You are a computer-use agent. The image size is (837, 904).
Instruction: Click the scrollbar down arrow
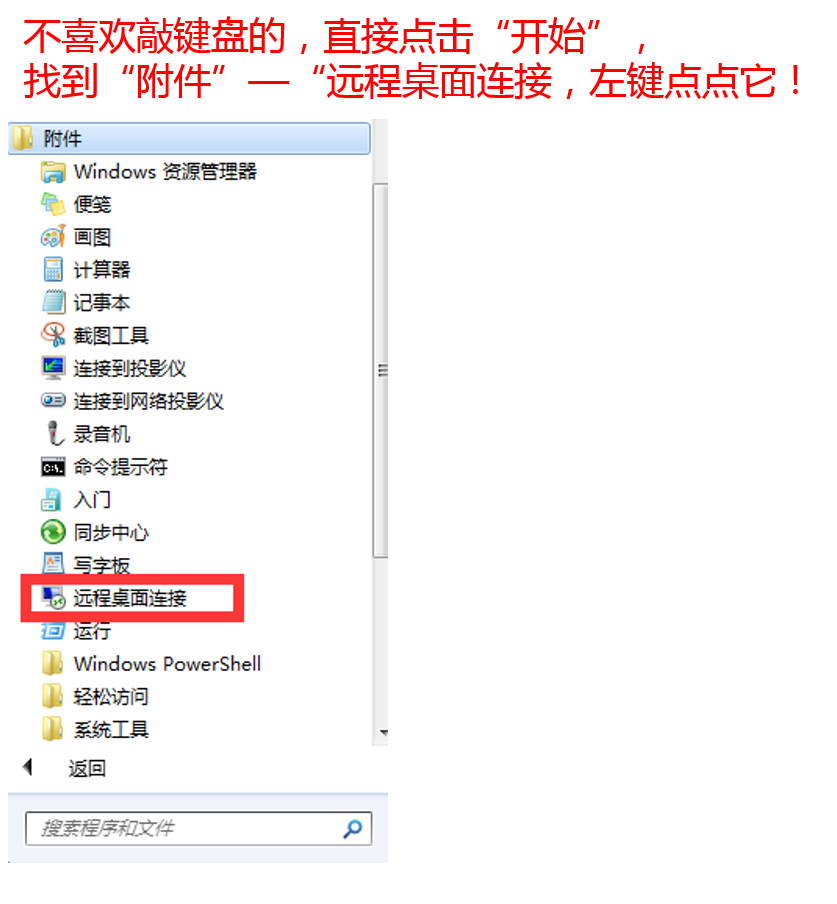click(383, 733)
